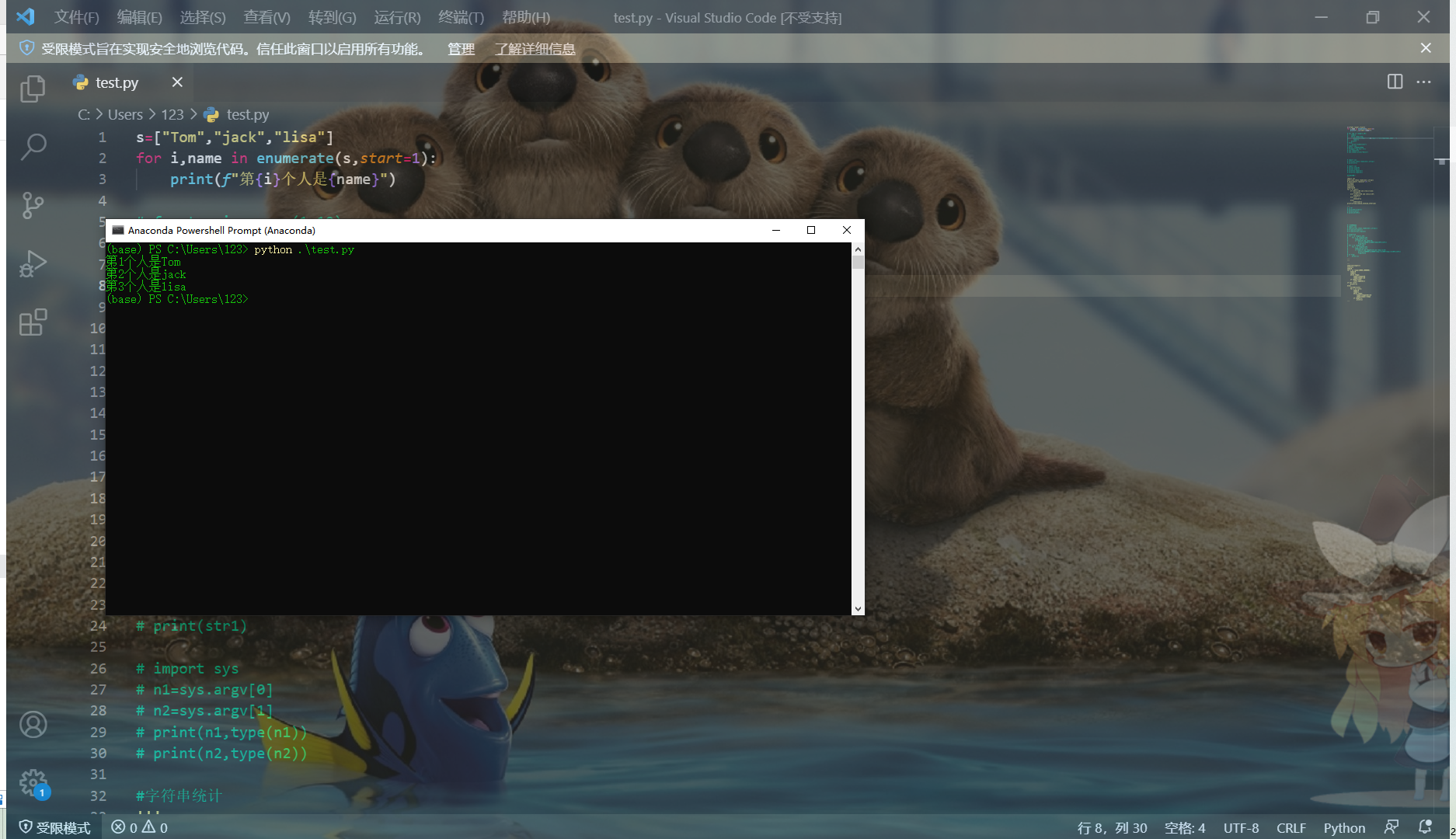
Task: Click comment '# import sys' on line 26
Action: [x=187, y=669]
